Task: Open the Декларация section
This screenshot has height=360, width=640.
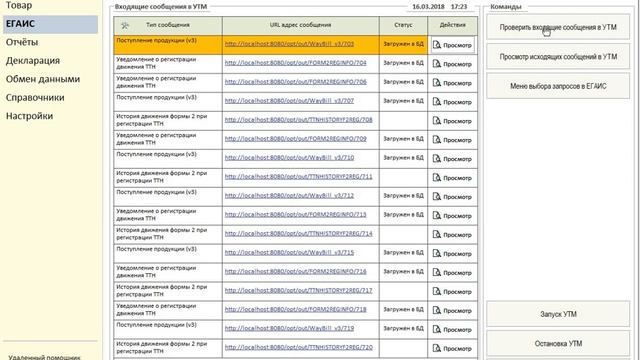Action: pyautogui.click(x=33, y=61)
